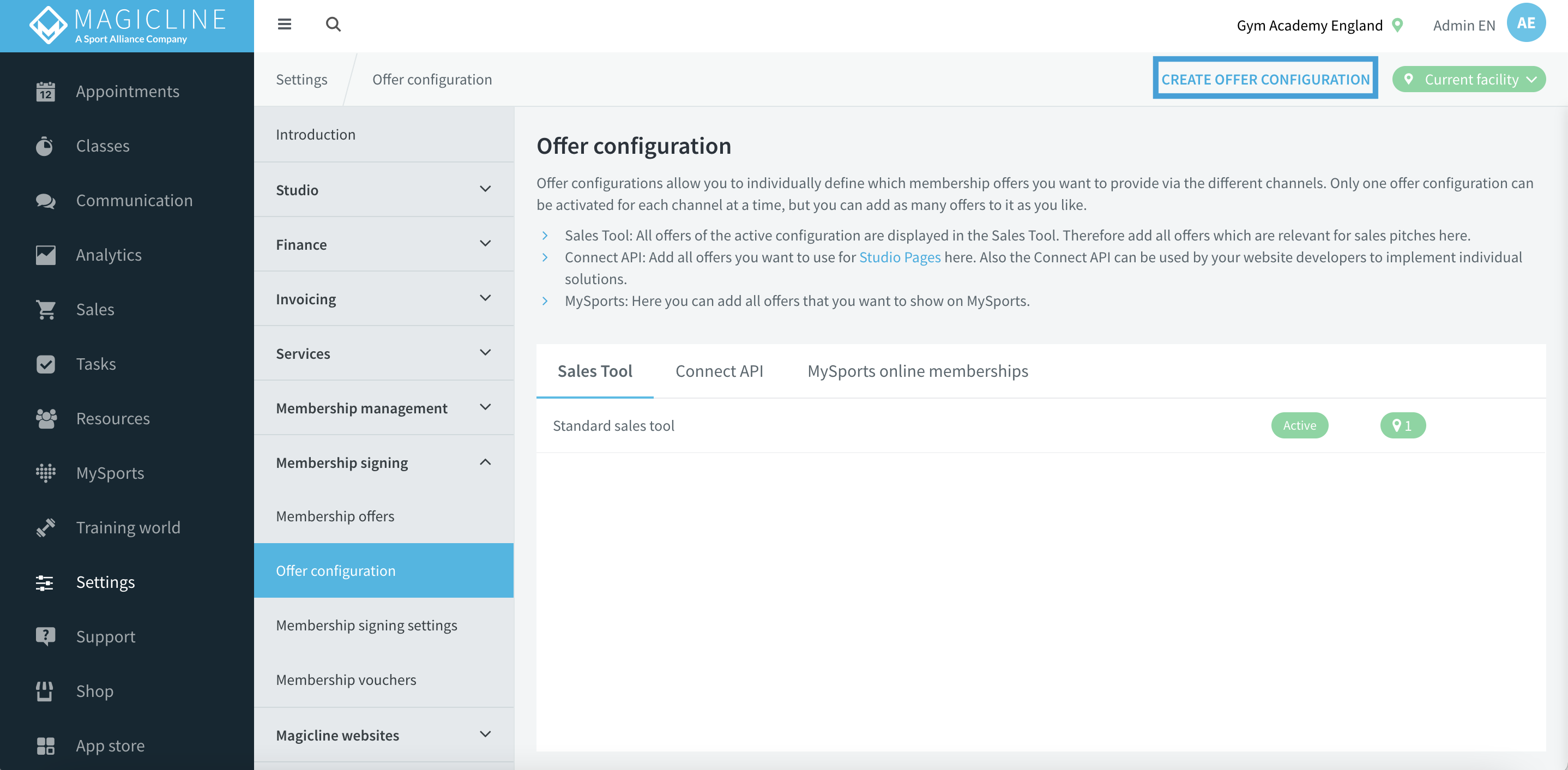Click the Shop storefront icon
1568x770 pixels.
[x=45, y=691]
